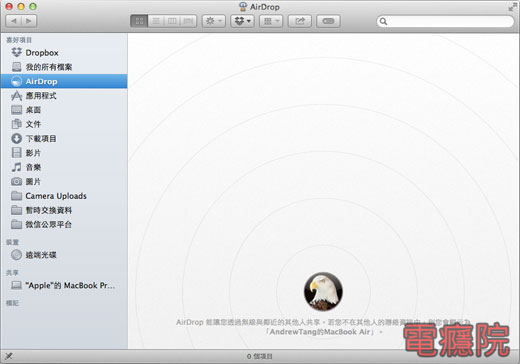This screenshot has width=520, height=364.
Task: Click the Dropbox sidebar icon
Action: coord(17,52)
